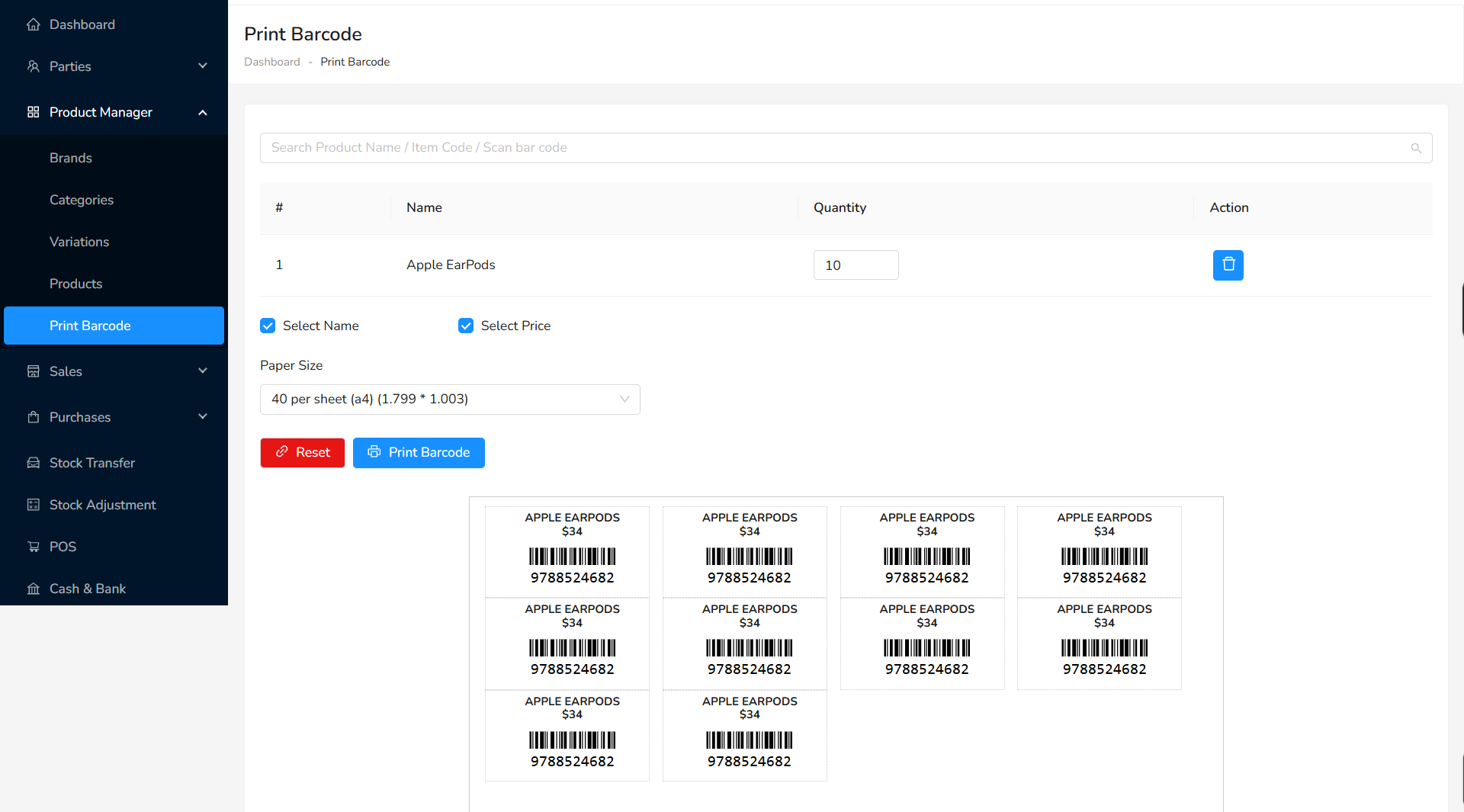This screenshot has width=1464, height=812.
Task: Open the Variations submenu item
Action: tap(114, 242)
